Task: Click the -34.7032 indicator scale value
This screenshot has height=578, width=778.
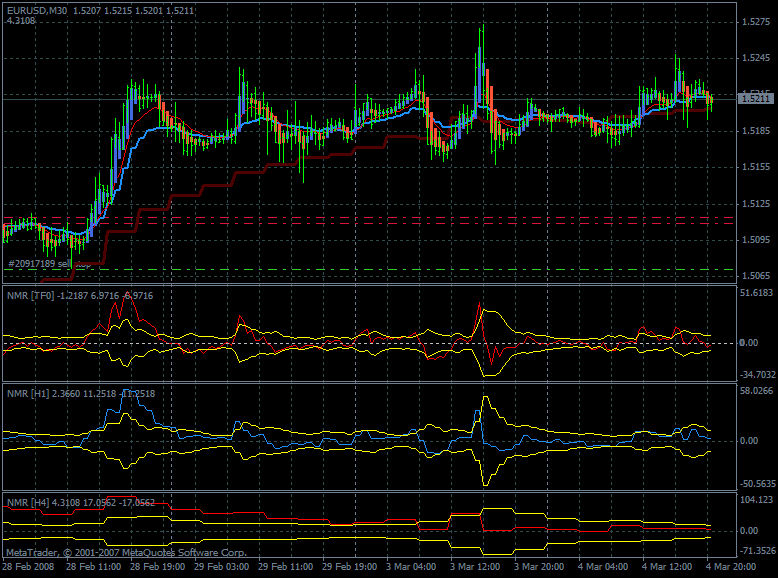Action: click(x=758, y=375)
